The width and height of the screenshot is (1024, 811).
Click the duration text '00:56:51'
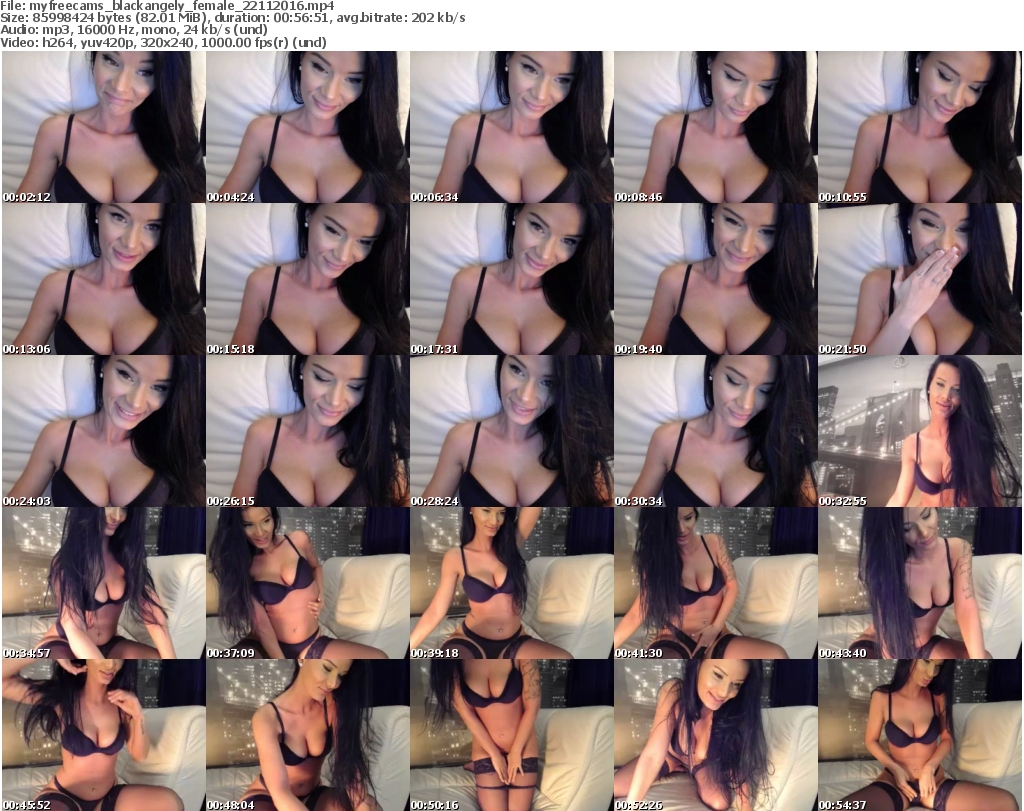pyautogui.click(x=303, y=18)
